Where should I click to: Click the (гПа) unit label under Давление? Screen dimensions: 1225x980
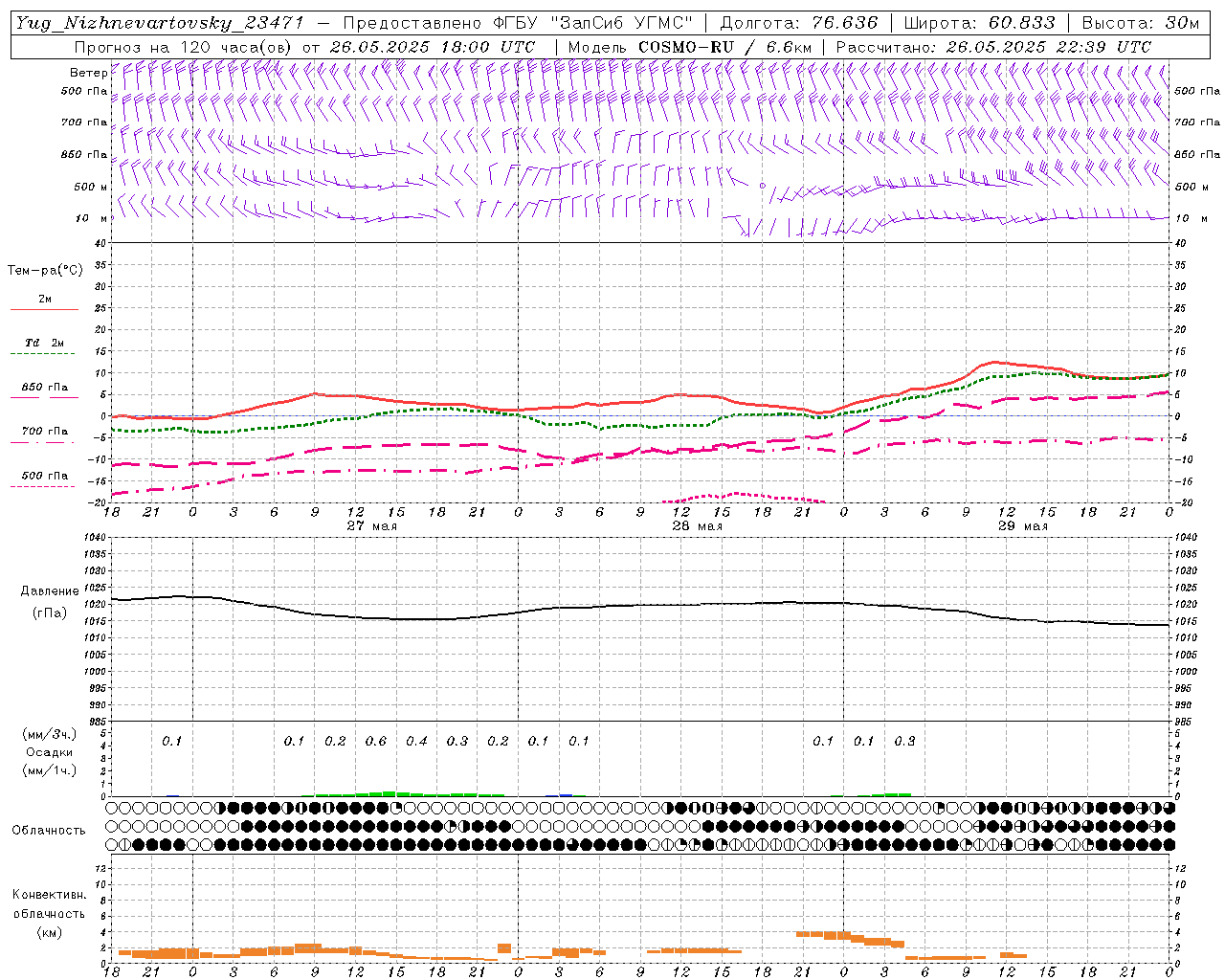[x=50, y=613]
